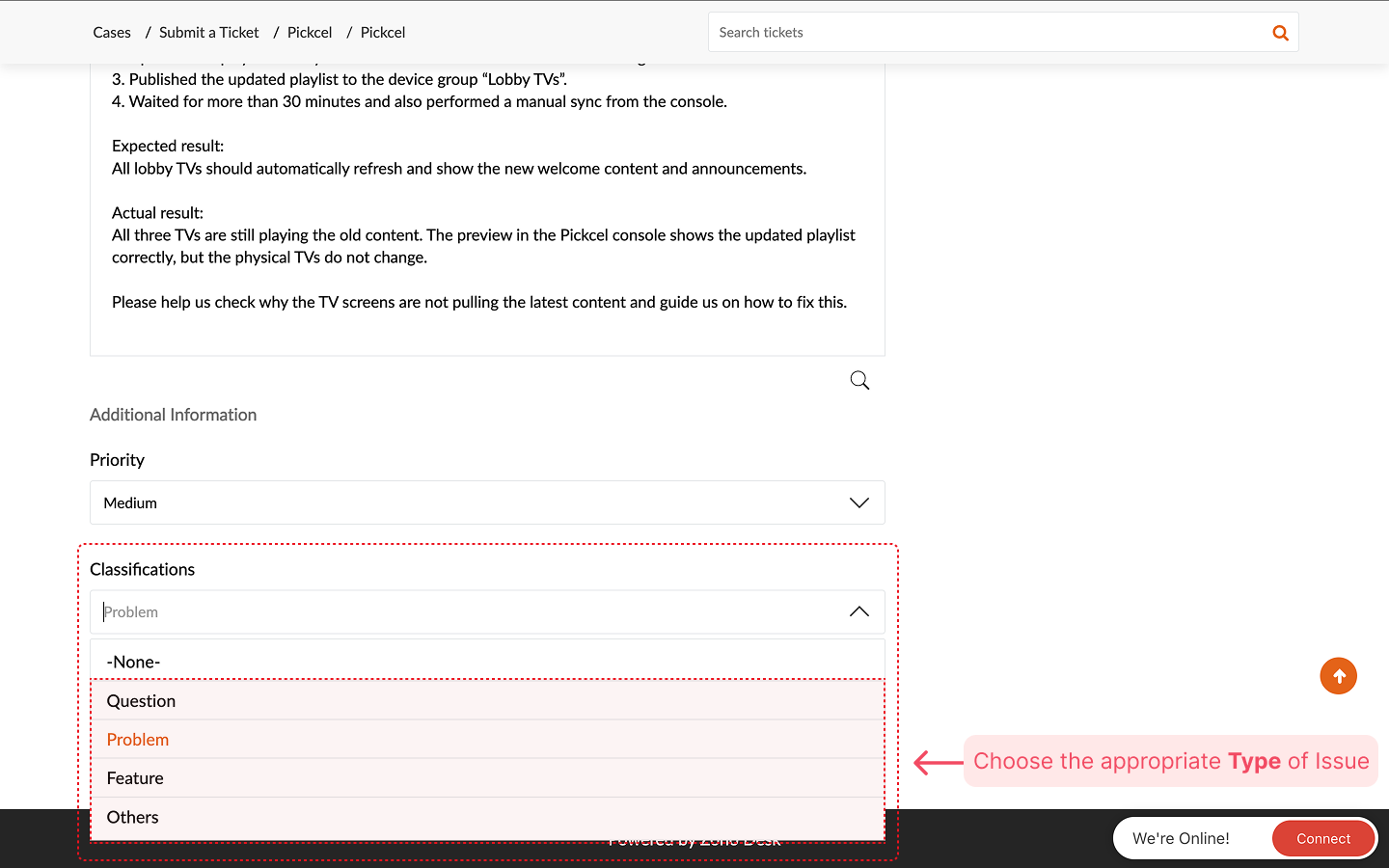
Task: Click the Connect chat button
Action: pyautogui.click(x=1322, y=838)
